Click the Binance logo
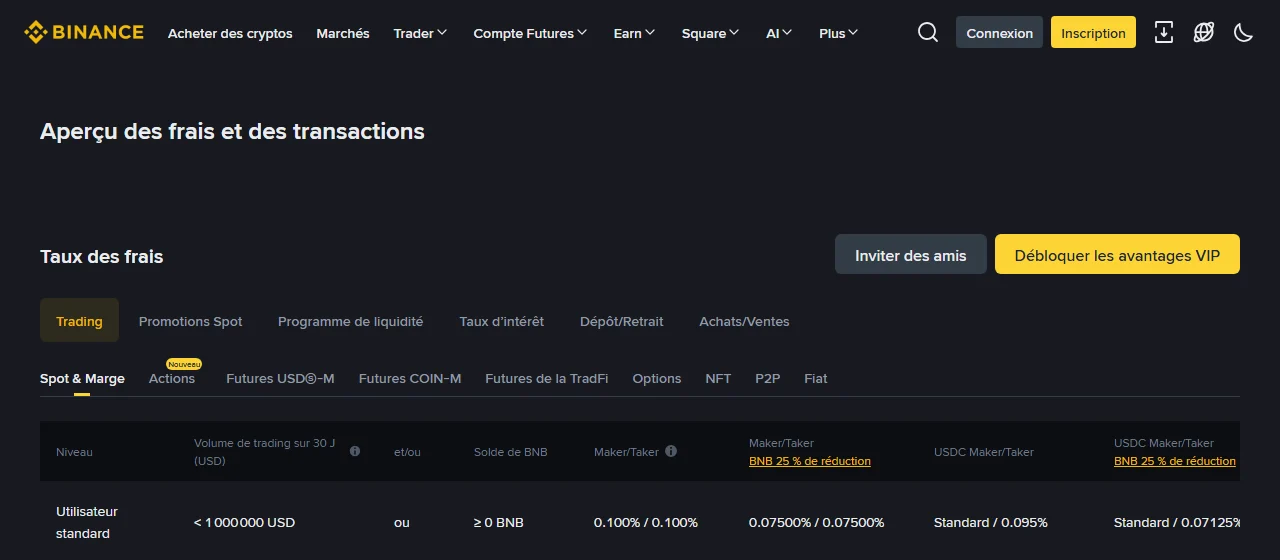 click(84, 33)
